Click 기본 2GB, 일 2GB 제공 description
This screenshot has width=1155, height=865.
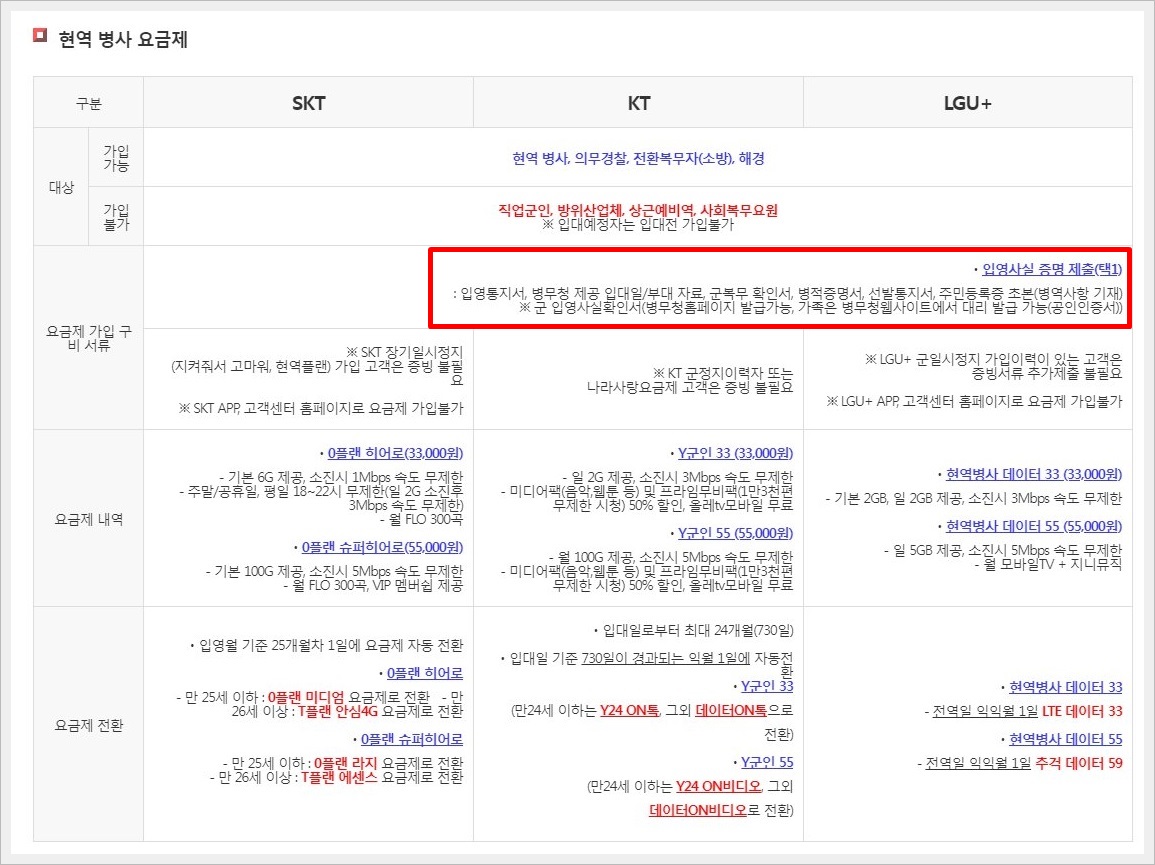pyautogui.click(x=974, y=499)
